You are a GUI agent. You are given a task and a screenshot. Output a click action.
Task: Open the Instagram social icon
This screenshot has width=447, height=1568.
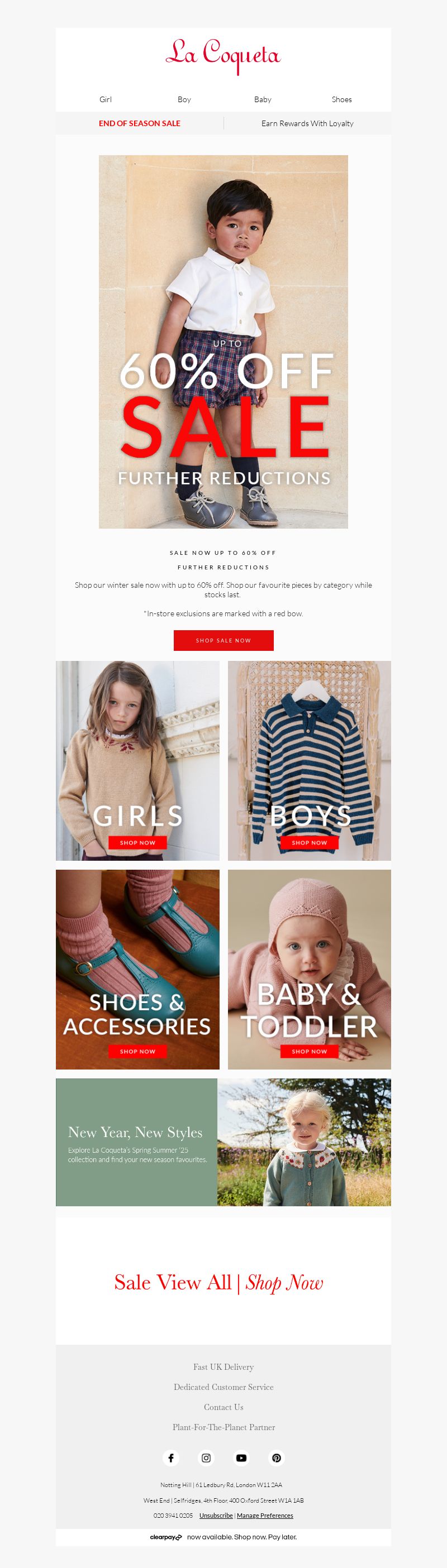206,1458
